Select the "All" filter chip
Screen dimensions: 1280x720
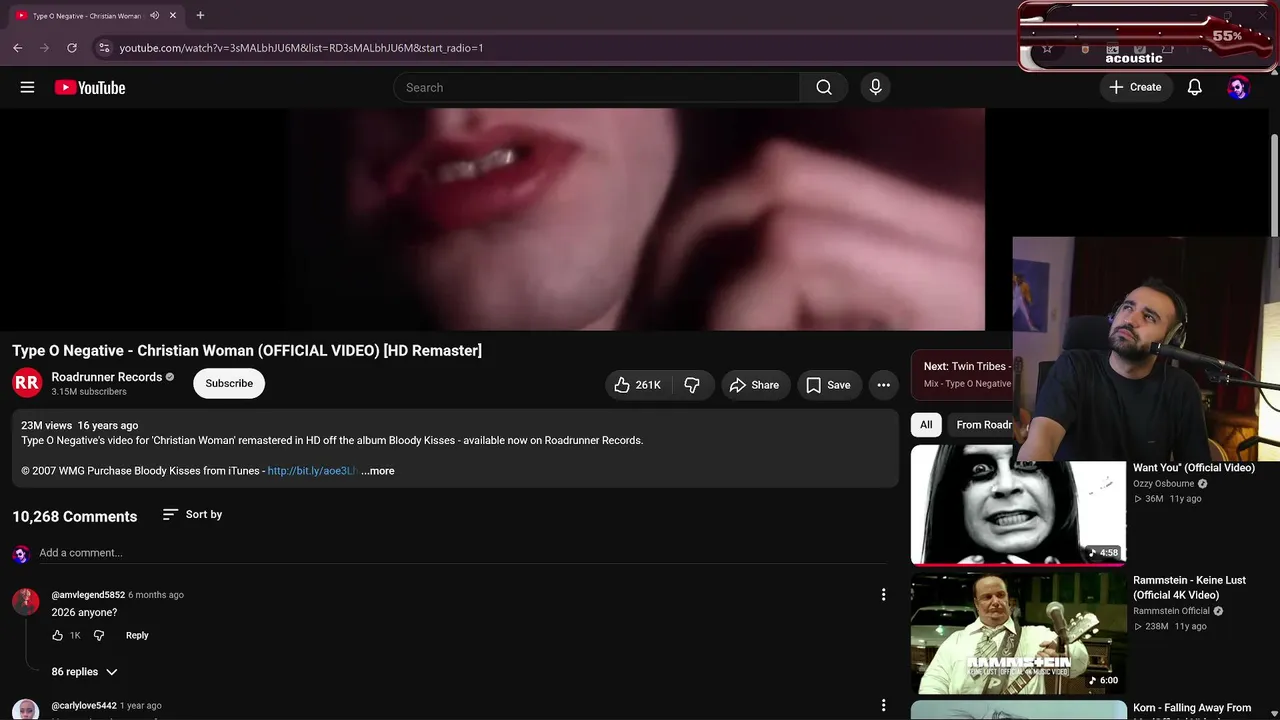[926, 425]
